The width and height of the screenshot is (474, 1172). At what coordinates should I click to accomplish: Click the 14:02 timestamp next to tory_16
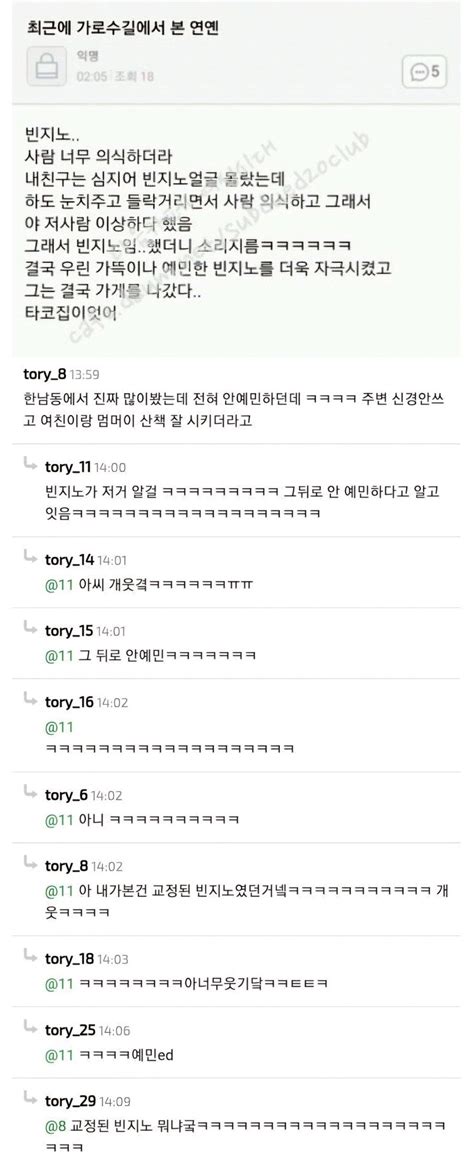pyautogui.click(x=113, y=703)
